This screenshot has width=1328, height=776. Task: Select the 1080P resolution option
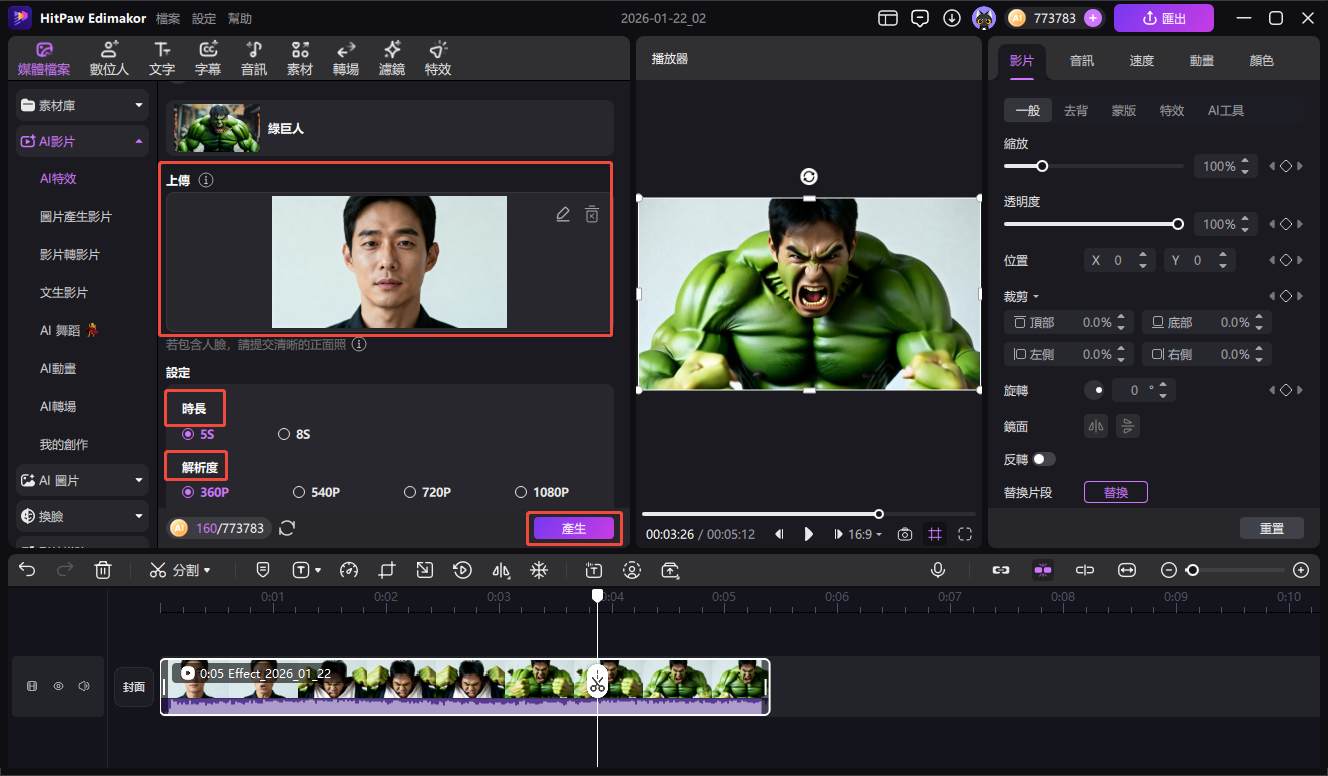(x=521, y=491)
